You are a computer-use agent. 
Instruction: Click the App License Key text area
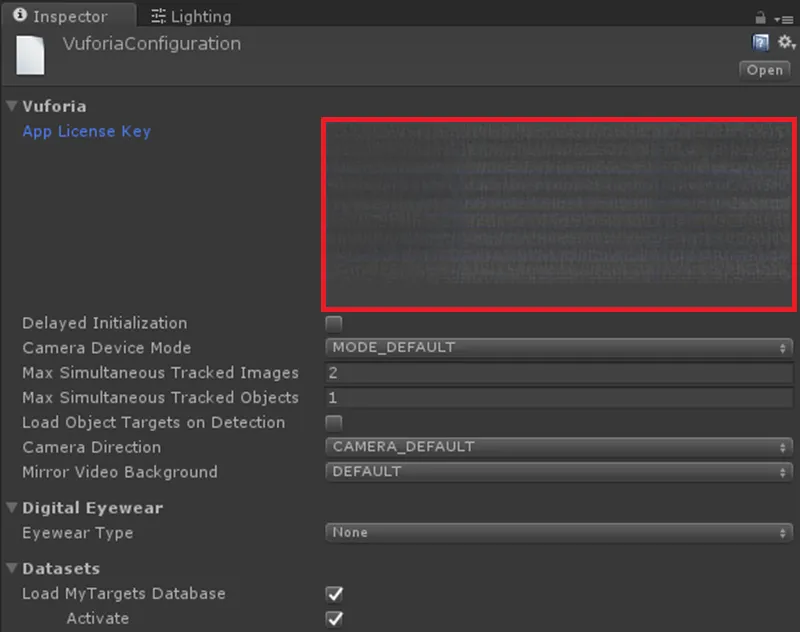click(x=559, y=214)
